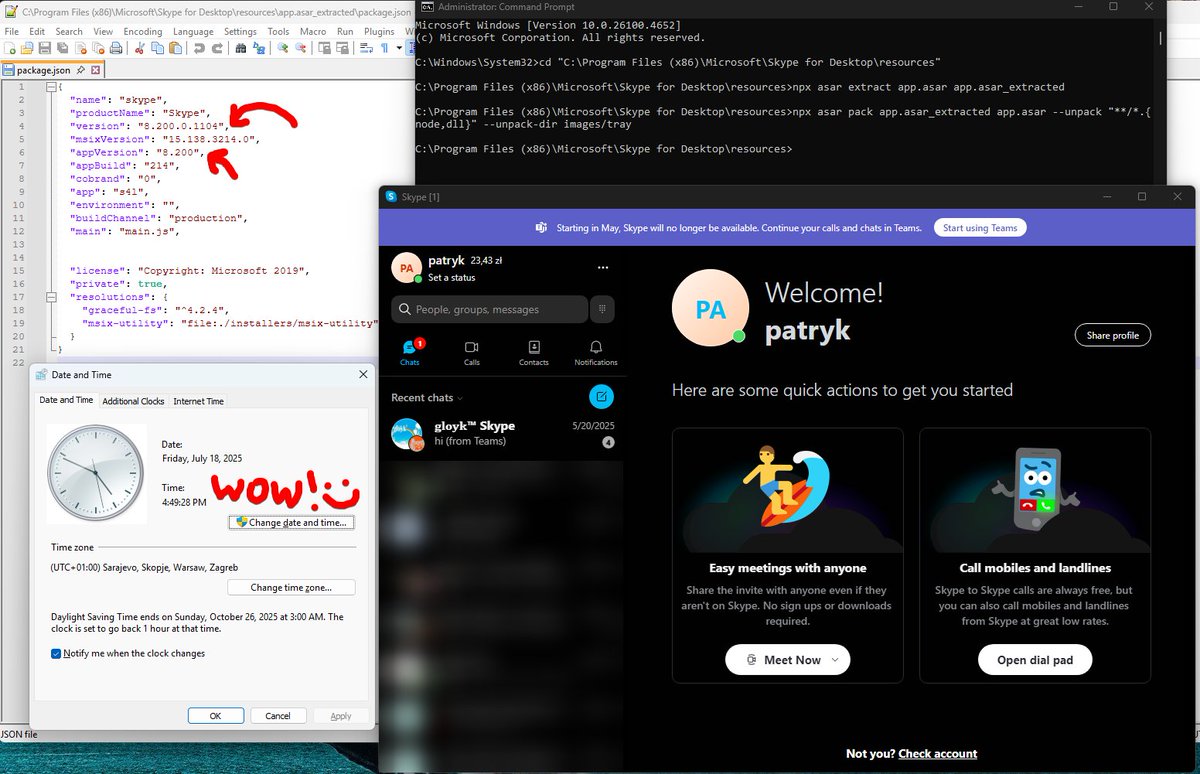Toggle Word wrap icon in Notepad++ toolbar
Screen dimensions: 1200x774
tap(366, 48)
